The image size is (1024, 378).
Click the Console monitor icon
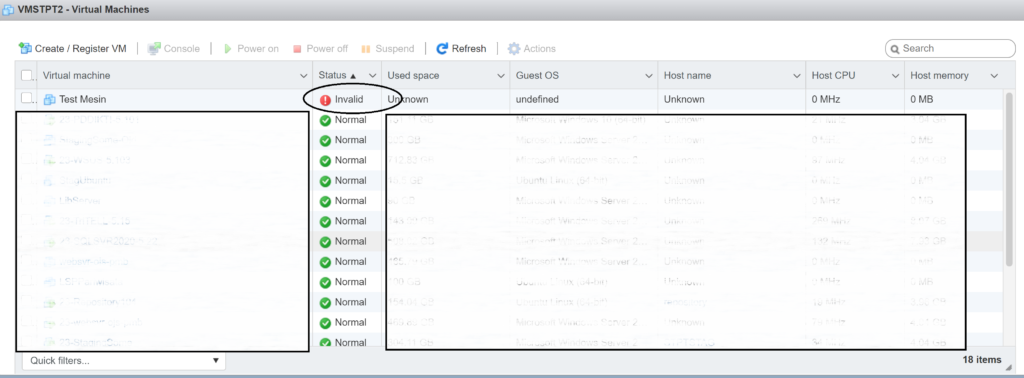(x=154, y=48)
